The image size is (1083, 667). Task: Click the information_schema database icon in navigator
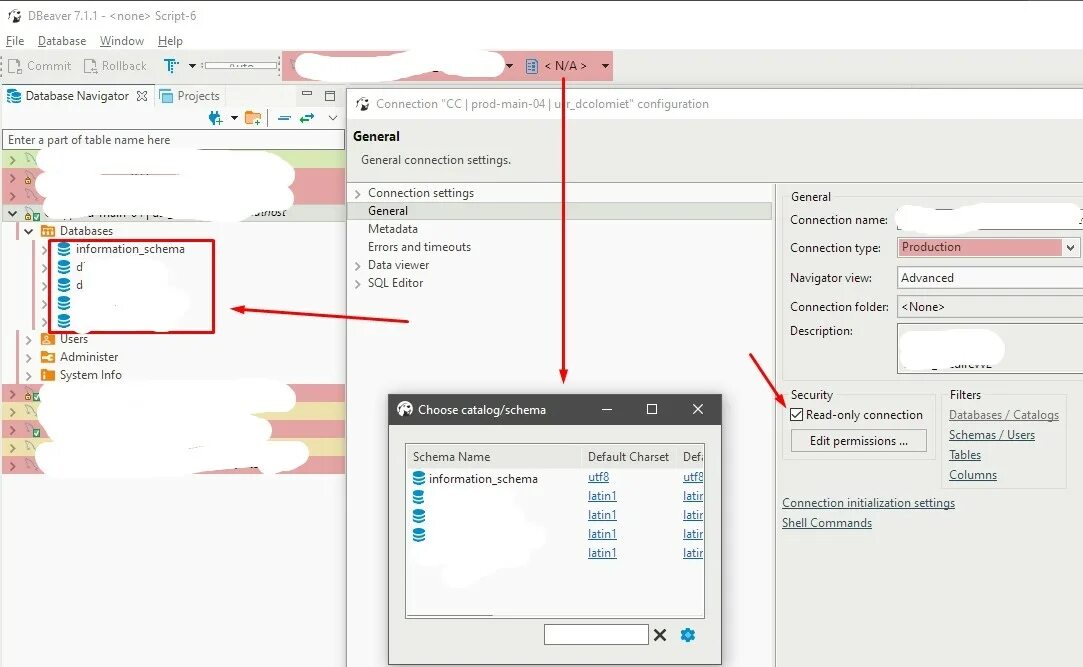pyautogui.click(x=64, y=249)
